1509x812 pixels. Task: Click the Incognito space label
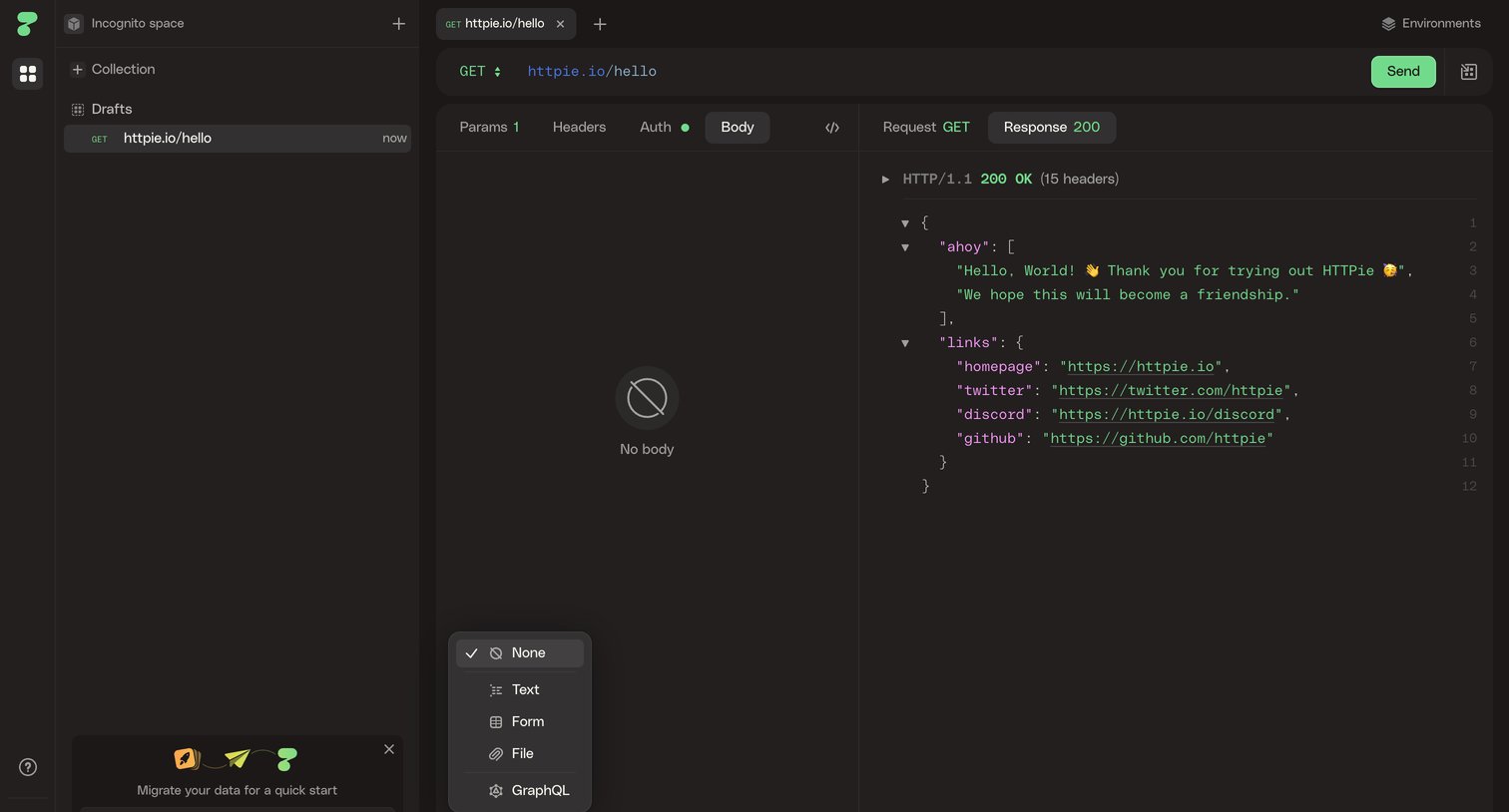point(138,24)
